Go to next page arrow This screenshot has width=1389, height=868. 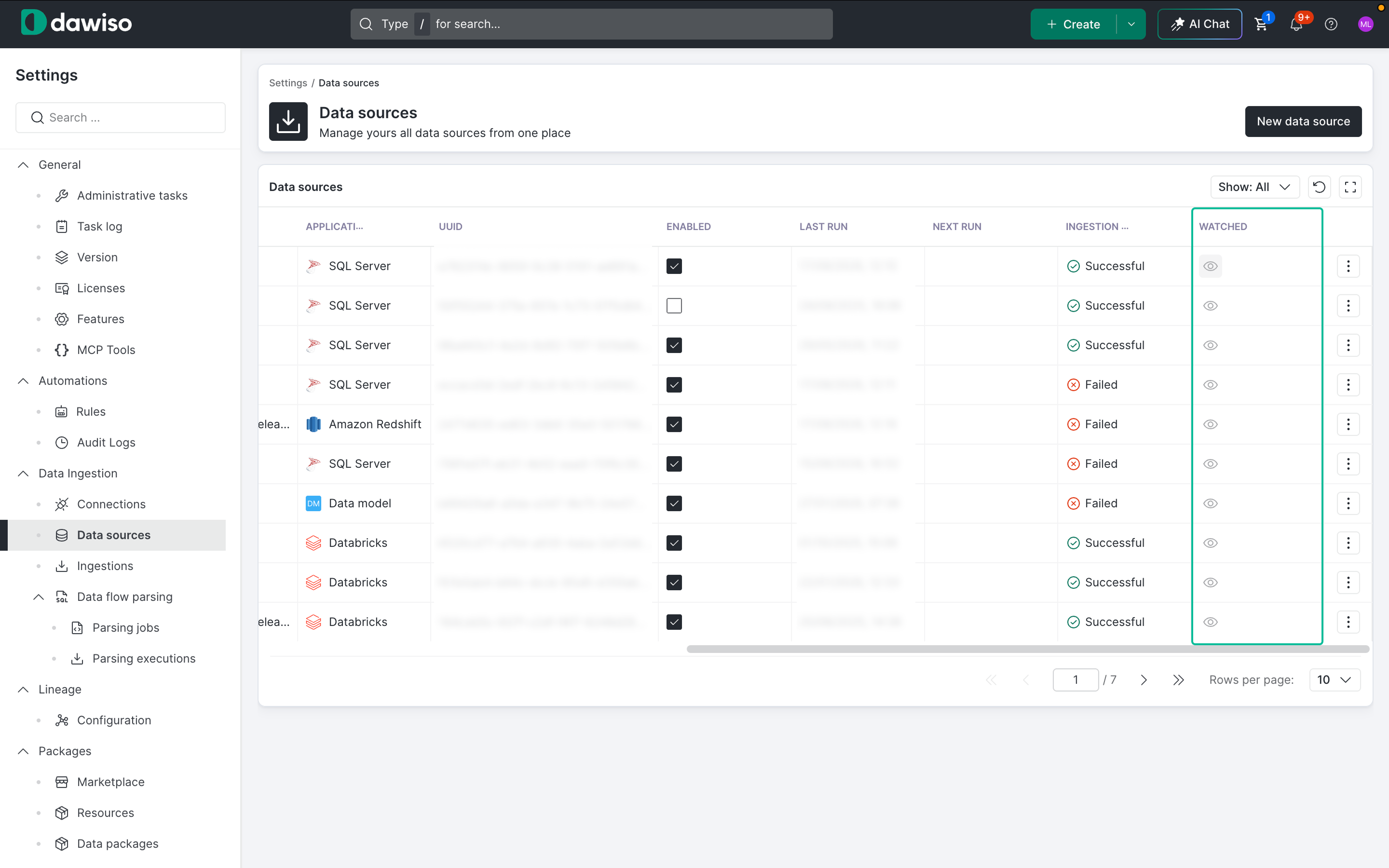[x=1144, y=680]
